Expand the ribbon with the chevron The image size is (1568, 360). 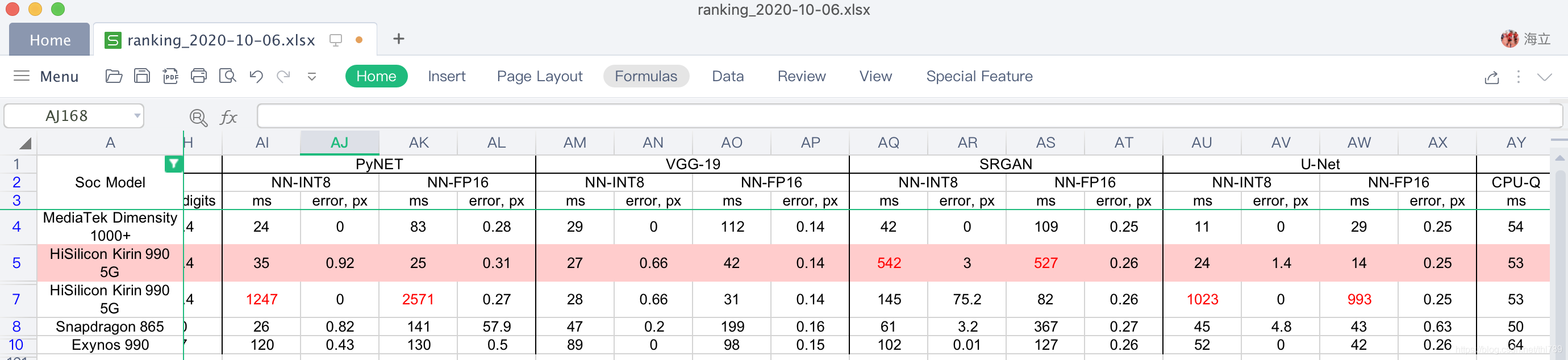pos(1544,77)
